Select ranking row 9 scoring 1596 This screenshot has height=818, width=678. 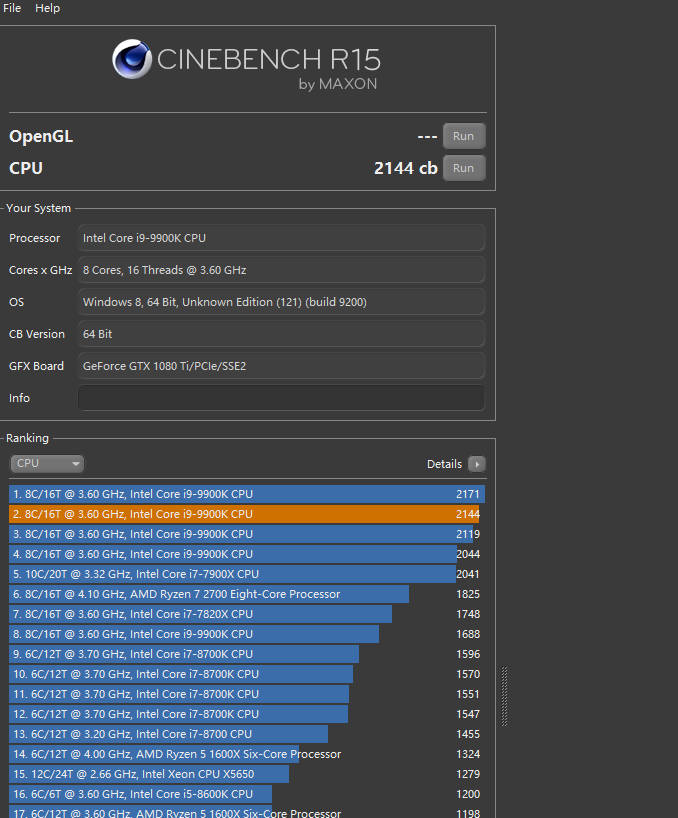[247, 654]
